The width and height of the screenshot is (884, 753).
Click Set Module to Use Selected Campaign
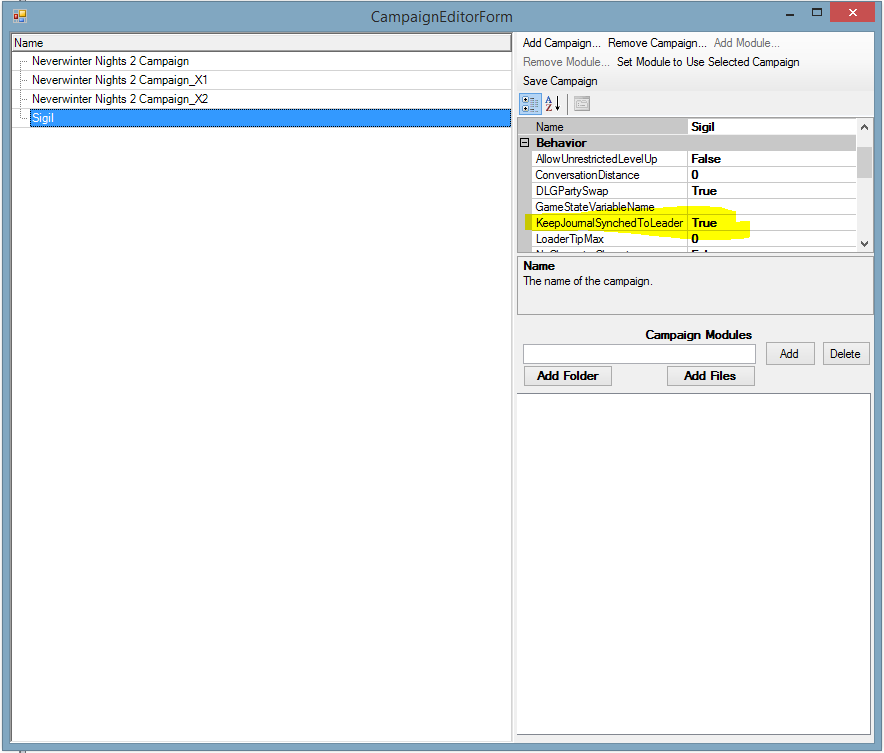coord(707,62)
